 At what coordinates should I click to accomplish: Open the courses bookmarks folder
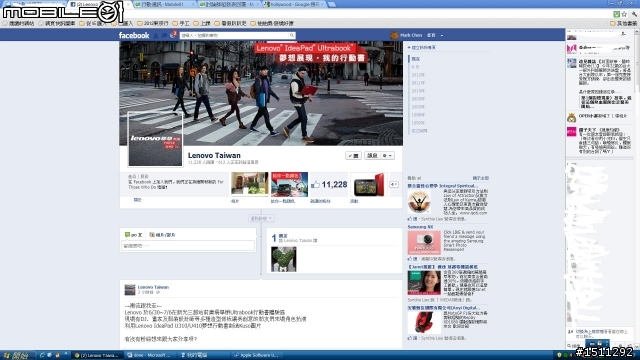[x=202, y=23]
